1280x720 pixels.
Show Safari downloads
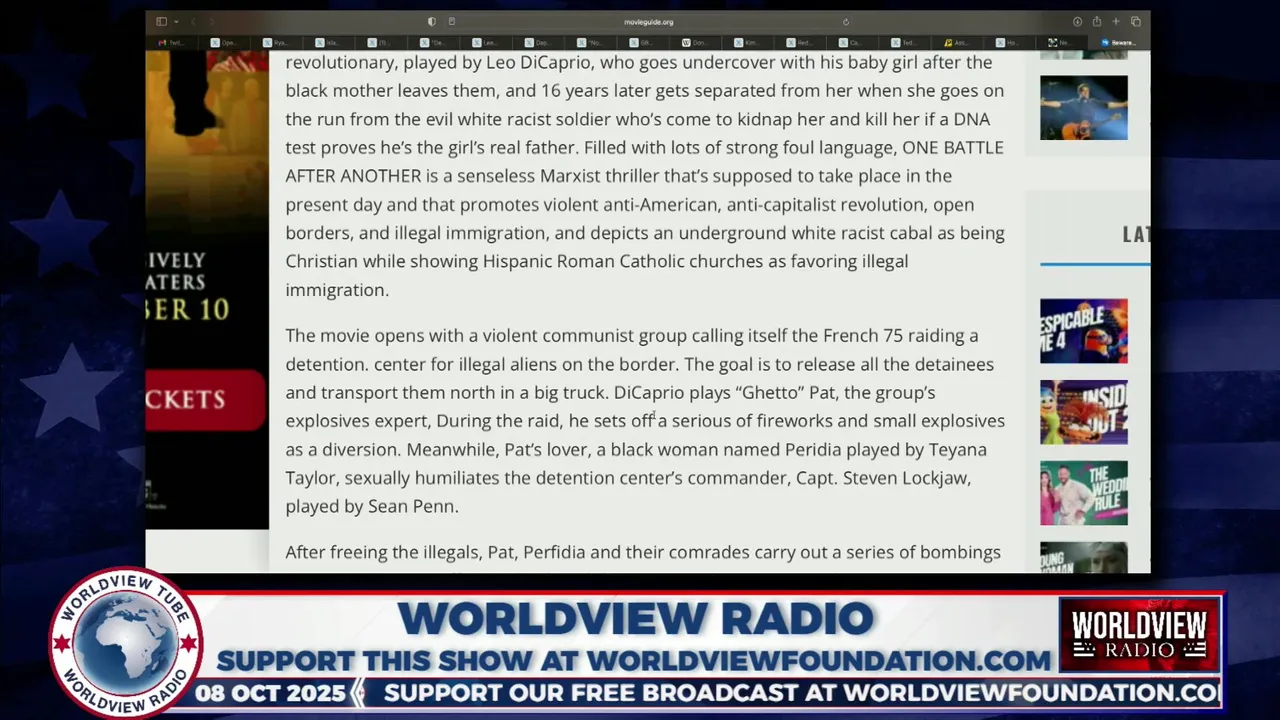pyautogui.click(x=1077, y=22)
